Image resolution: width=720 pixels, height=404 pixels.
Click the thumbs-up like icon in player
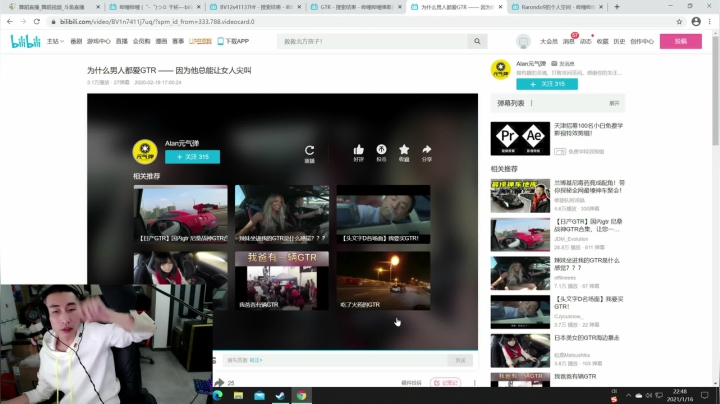tap(359, 150)
